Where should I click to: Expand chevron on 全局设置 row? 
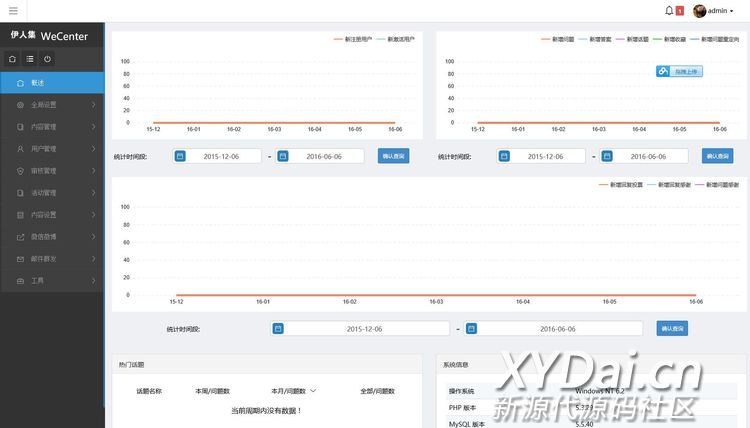click(93, 105)
